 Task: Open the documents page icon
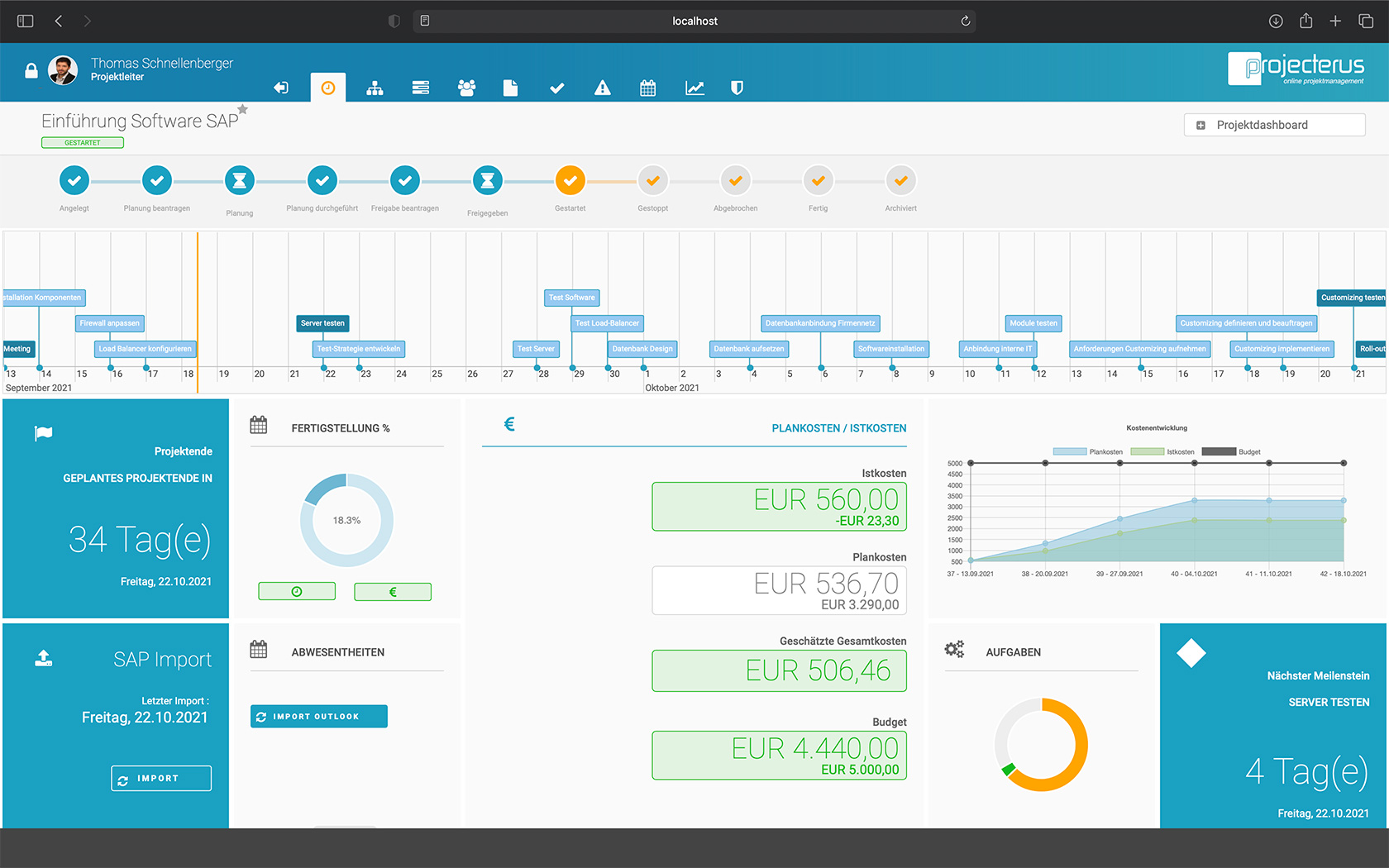point(510,88)
